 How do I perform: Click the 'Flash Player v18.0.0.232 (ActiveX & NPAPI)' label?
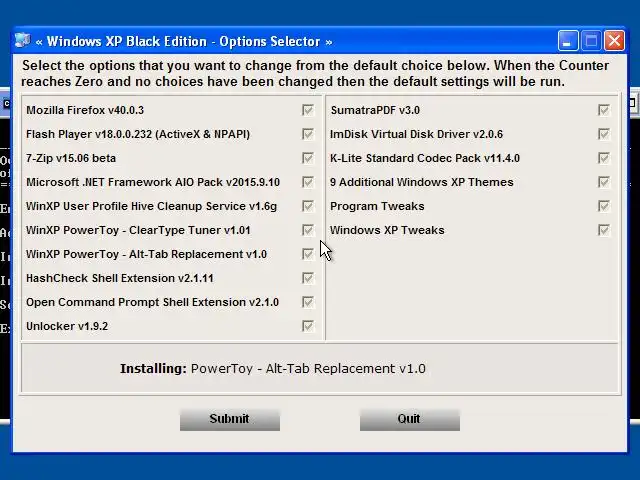tap(138, 134)
